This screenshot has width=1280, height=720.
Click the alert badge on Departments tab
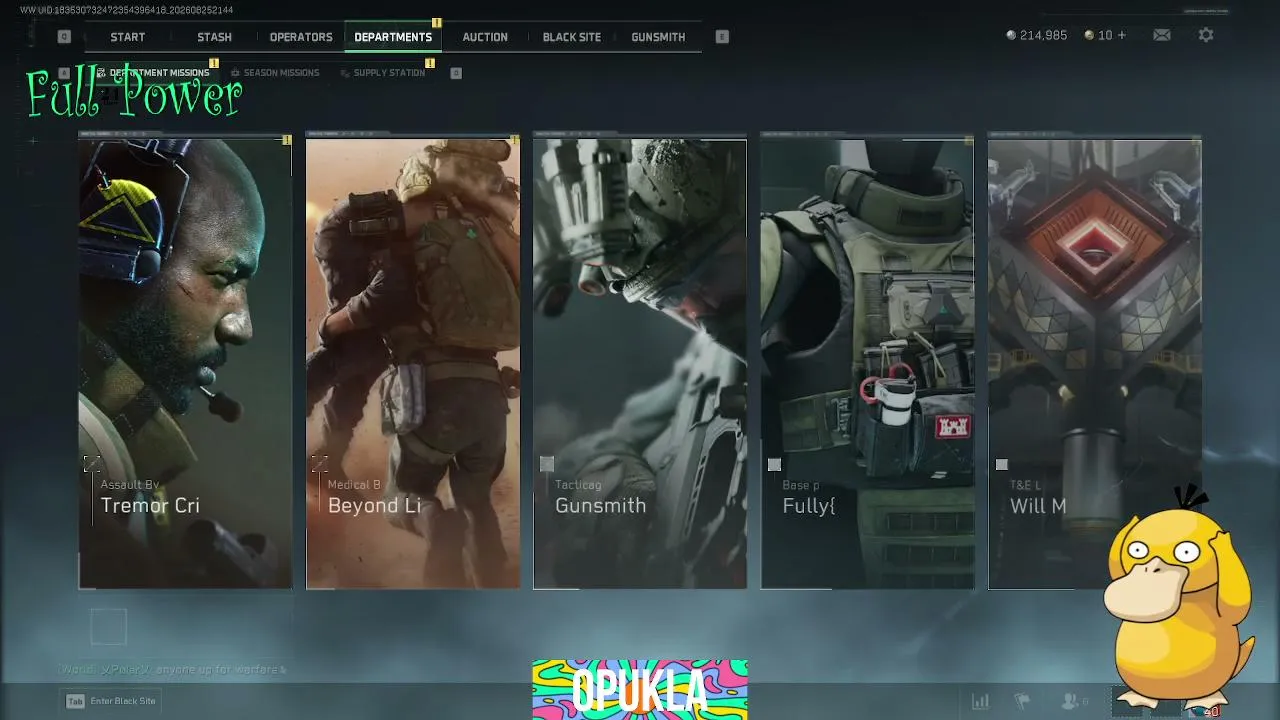coord(436,22)
